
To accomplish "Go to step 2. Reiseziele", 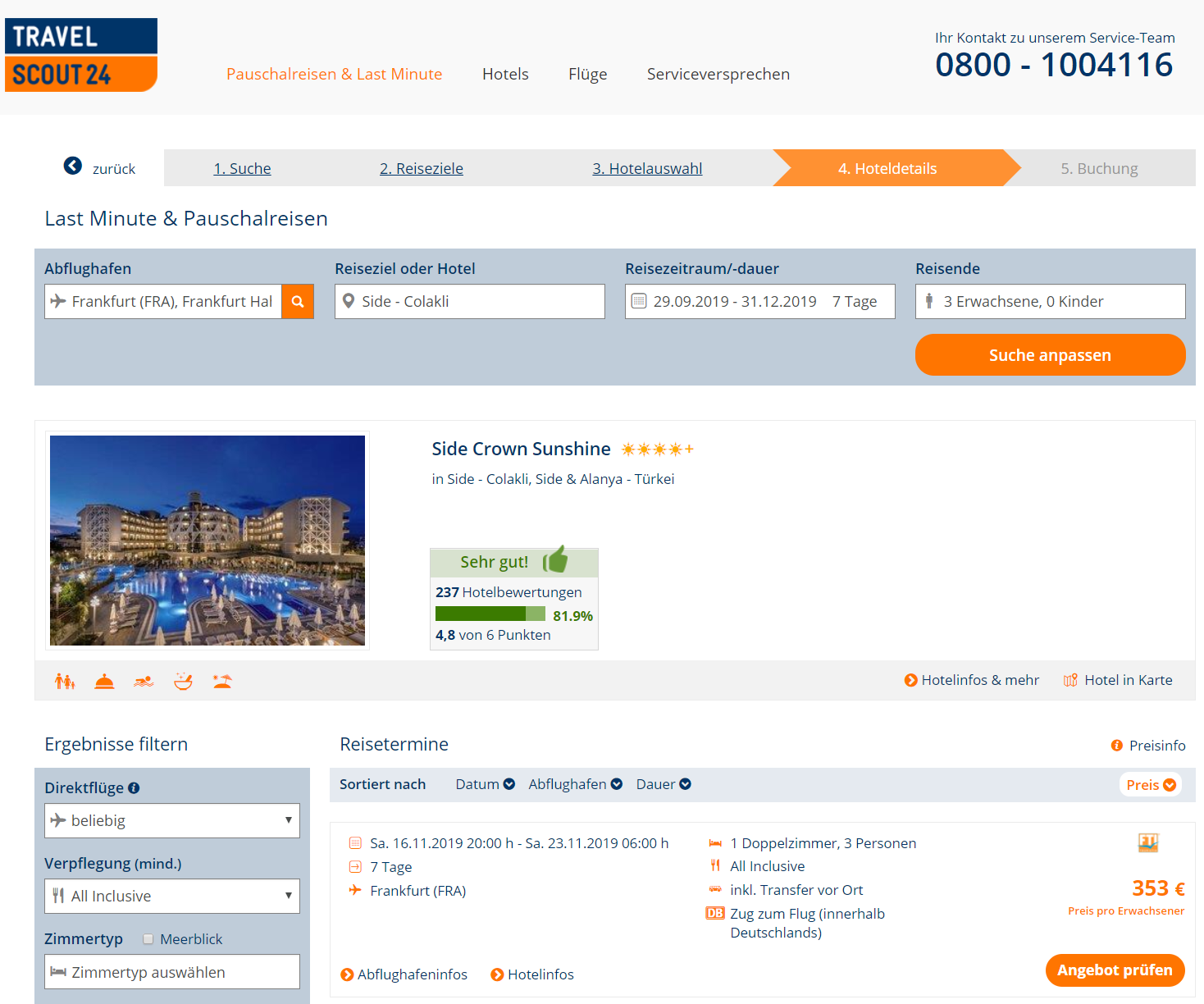I will point(422,168).
